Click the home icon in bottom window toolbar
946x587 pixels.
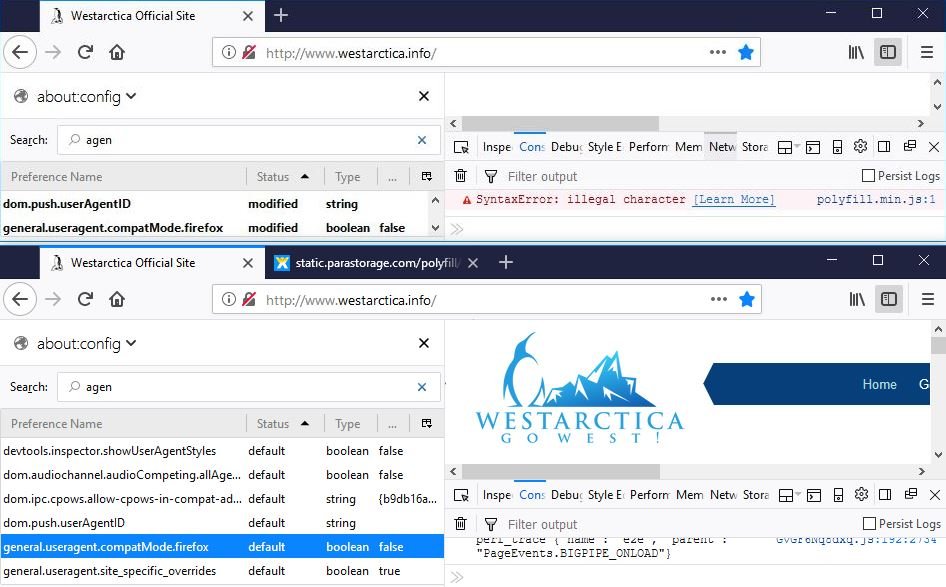[x=117, y=299]
